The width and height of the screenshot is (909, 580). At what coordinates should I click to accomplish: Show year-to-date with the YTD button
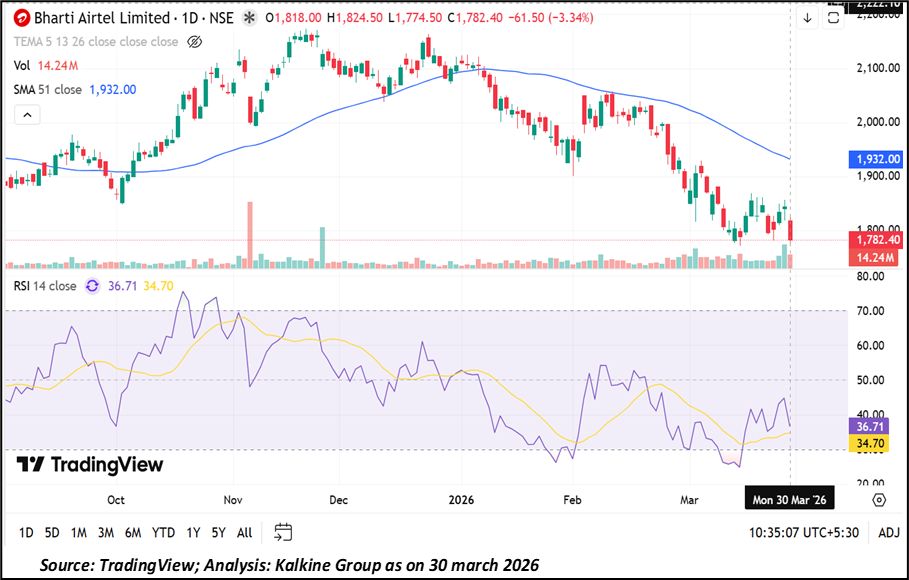(162, 532)
